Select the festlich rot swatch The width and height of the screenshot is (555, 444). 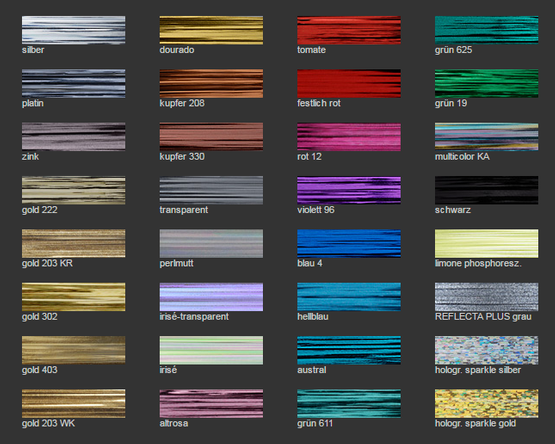pyautogui.click(x=349, y=84)
